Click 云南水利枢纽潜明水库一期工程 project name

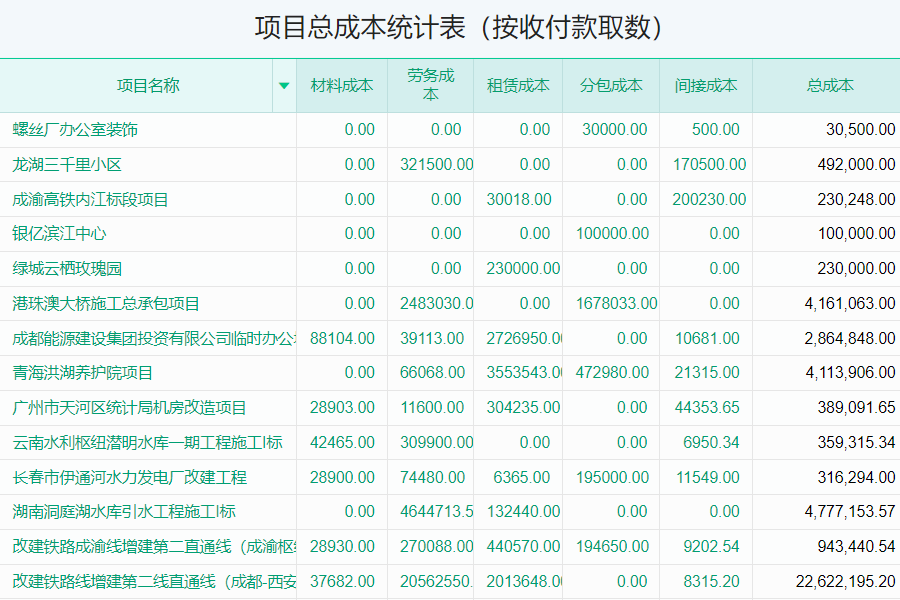[x=147, y=443]
